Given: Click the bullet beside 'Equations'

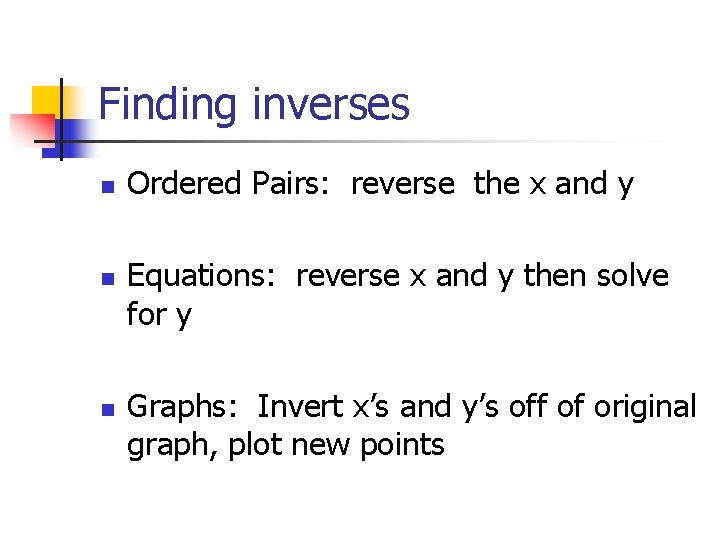Looking at the screenshot, I should pyautogui.click(x=108, y=279).
